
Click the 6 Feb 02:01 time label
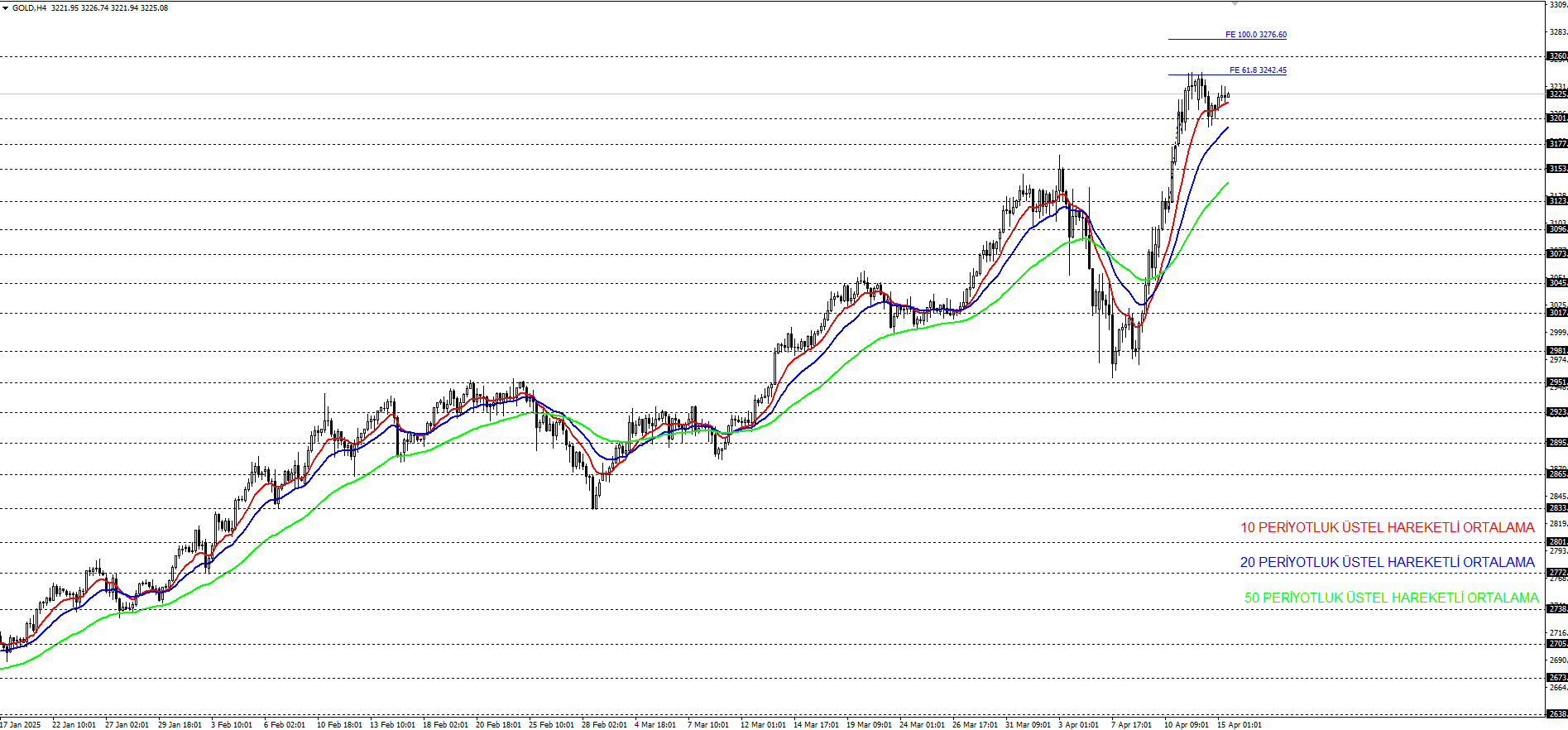coord(285,724)
